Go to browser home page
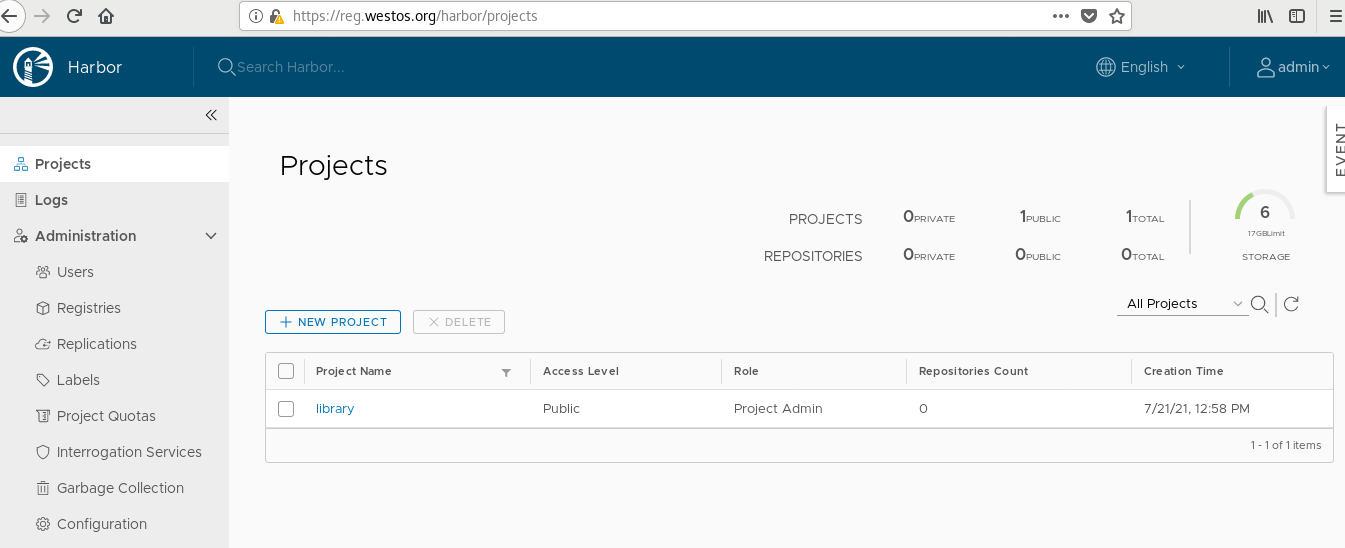1345x548 pixels. coord(106,16)
